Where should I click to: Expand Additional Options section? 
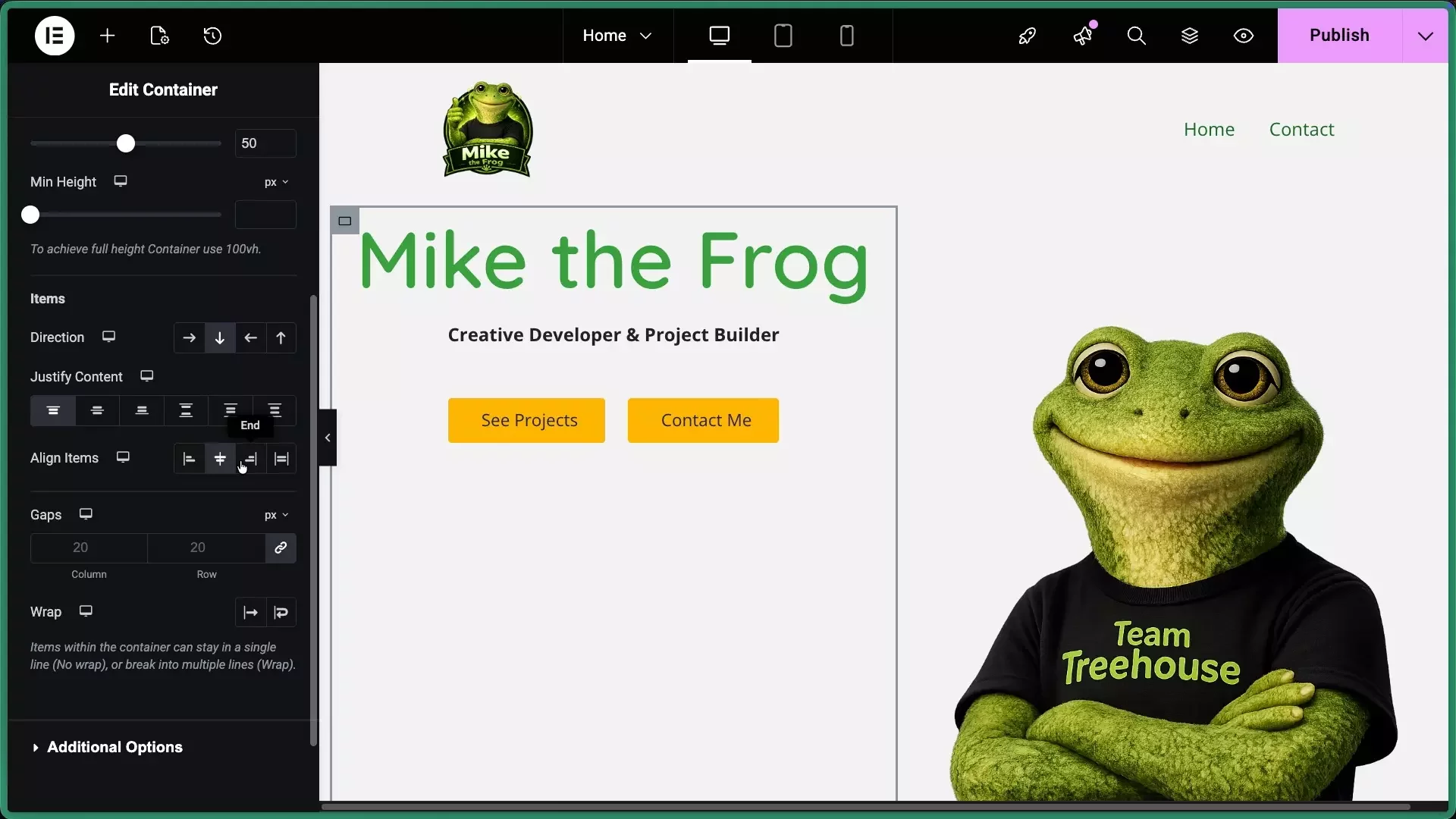coord(115,747)
